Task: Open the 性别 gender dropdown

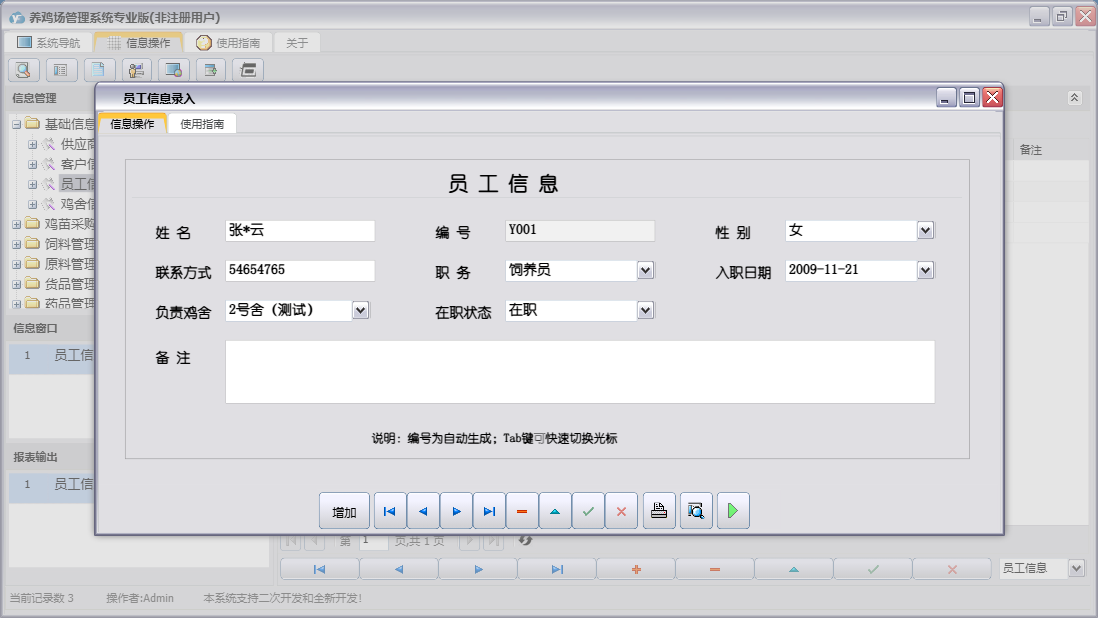Action: pyautogui.click(x=925, y=231)
